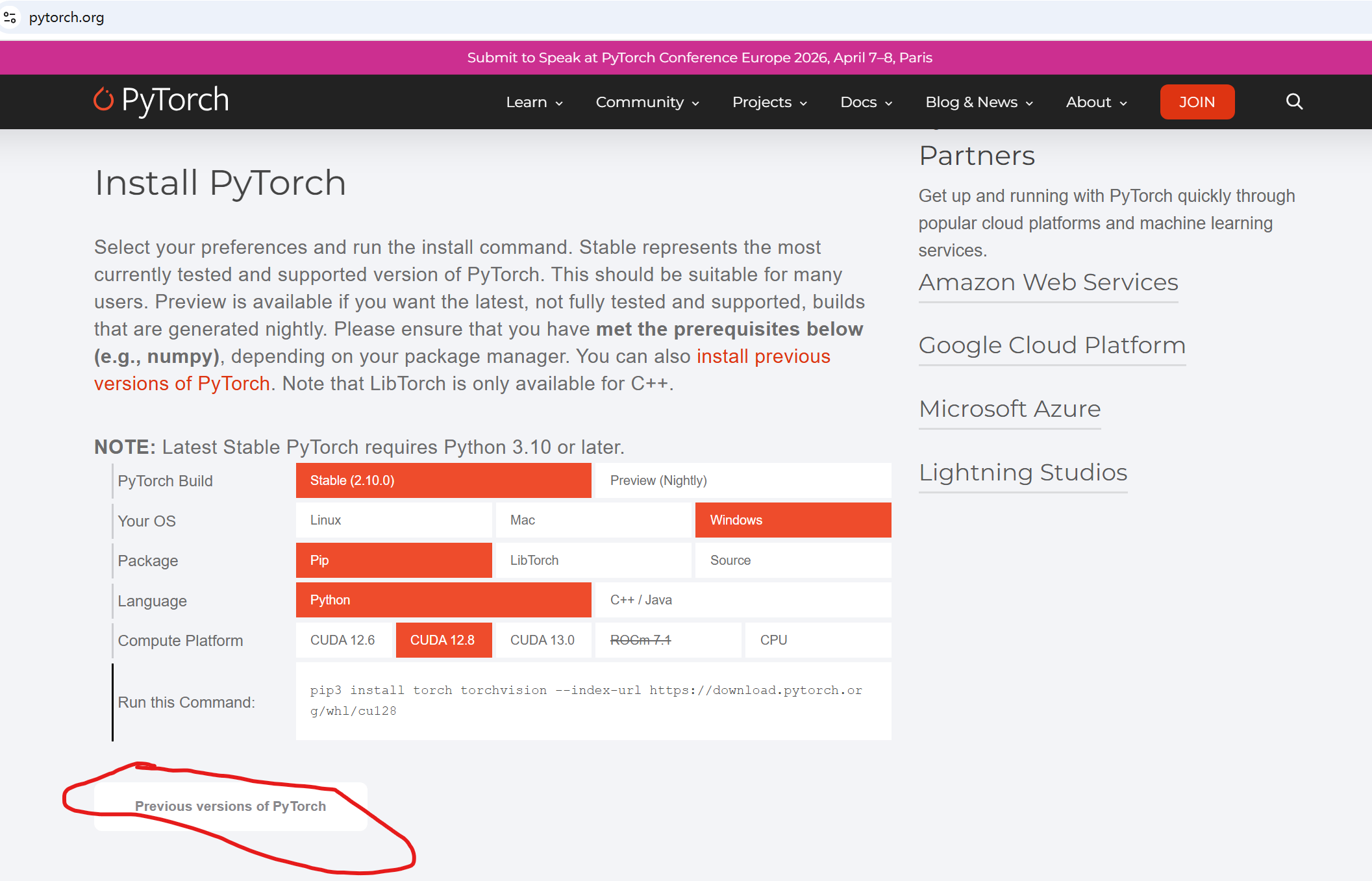Click Previous versions of PyTorch button
1372x881 pixels.
pos(231,806)
